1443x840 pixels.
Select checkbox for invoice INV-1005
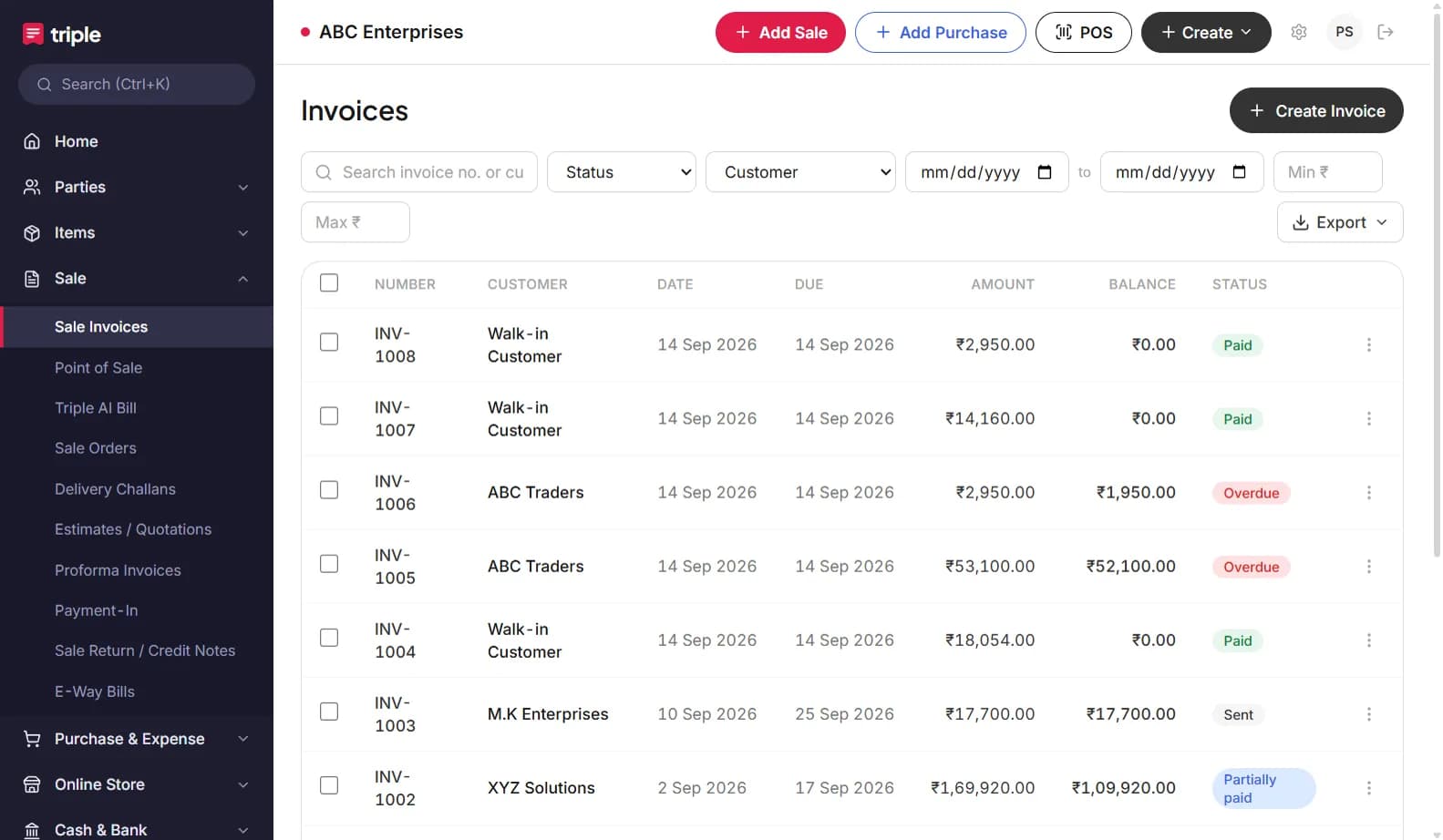(329, 564)
